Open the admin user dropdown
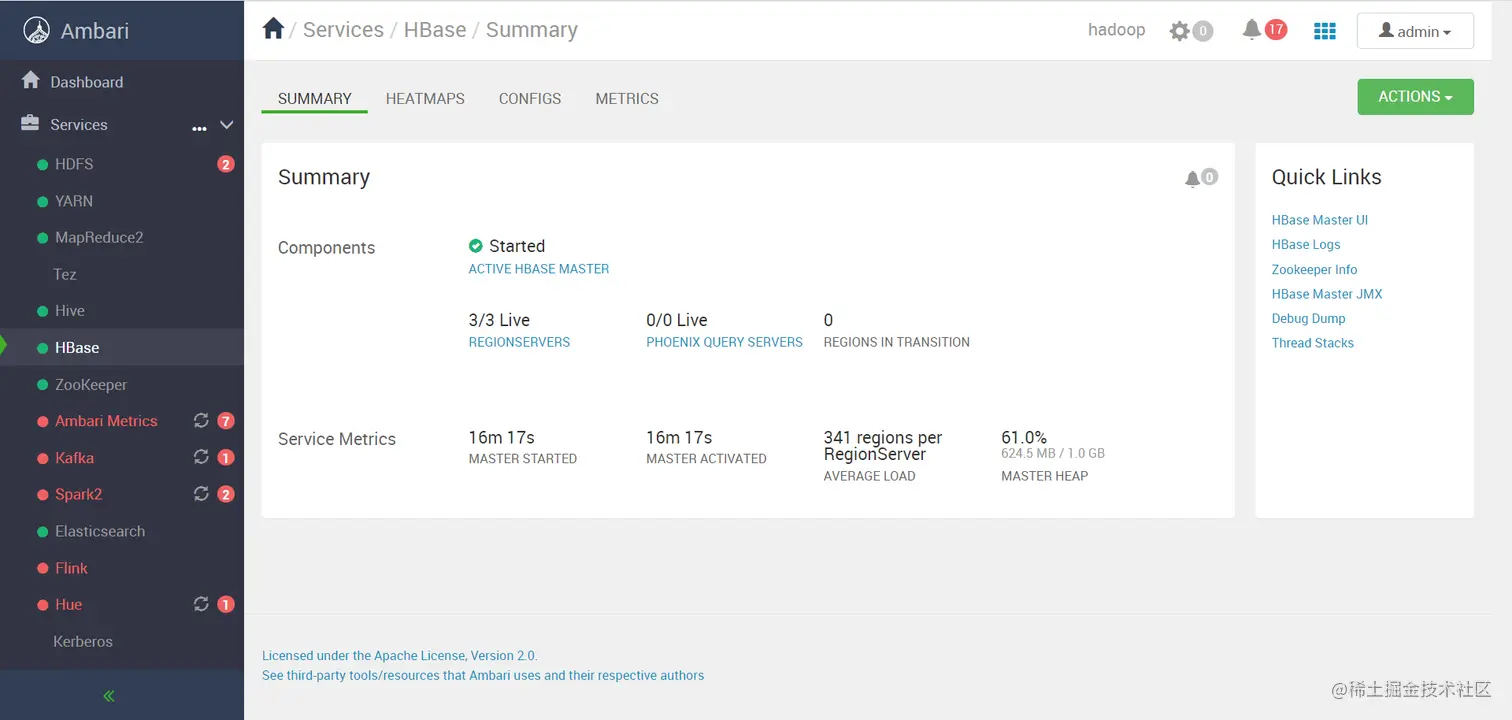1512x720 pixels. (x=1415, y=31)
